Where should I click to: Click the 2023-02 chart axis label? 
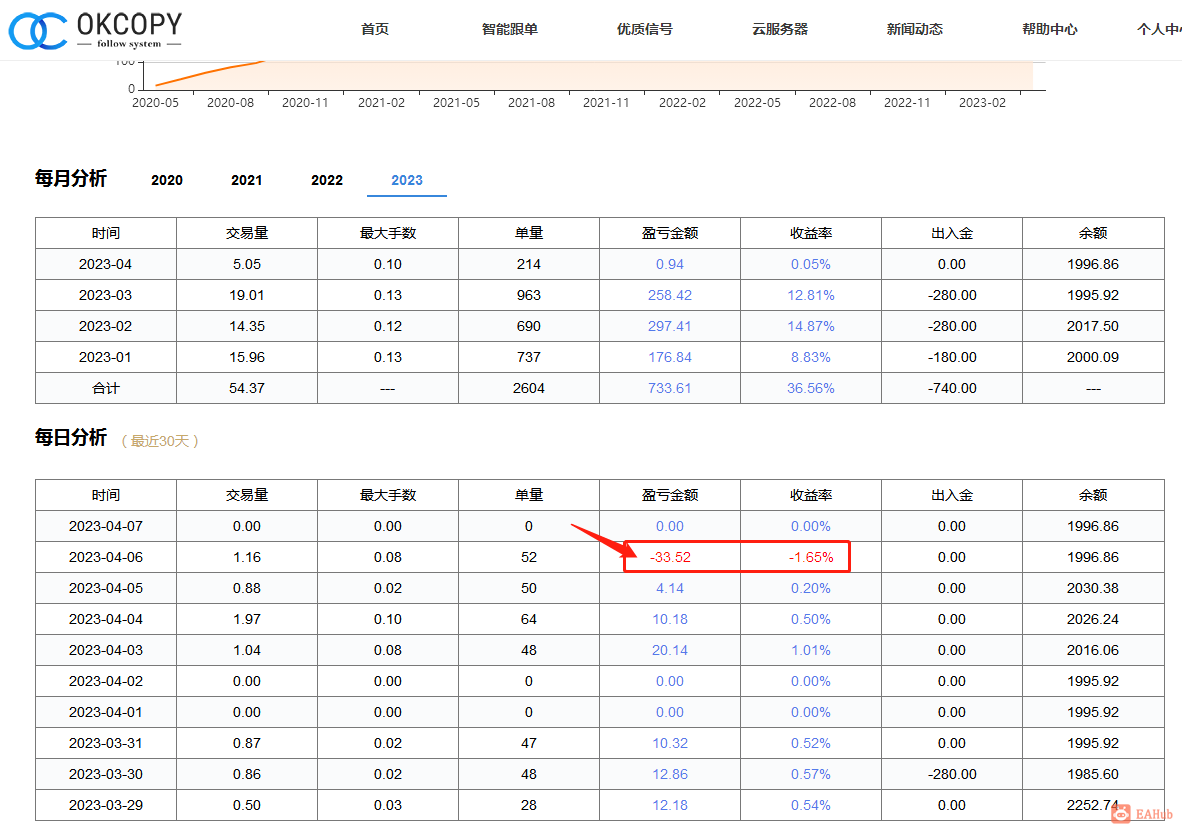(x=981, y=102)
